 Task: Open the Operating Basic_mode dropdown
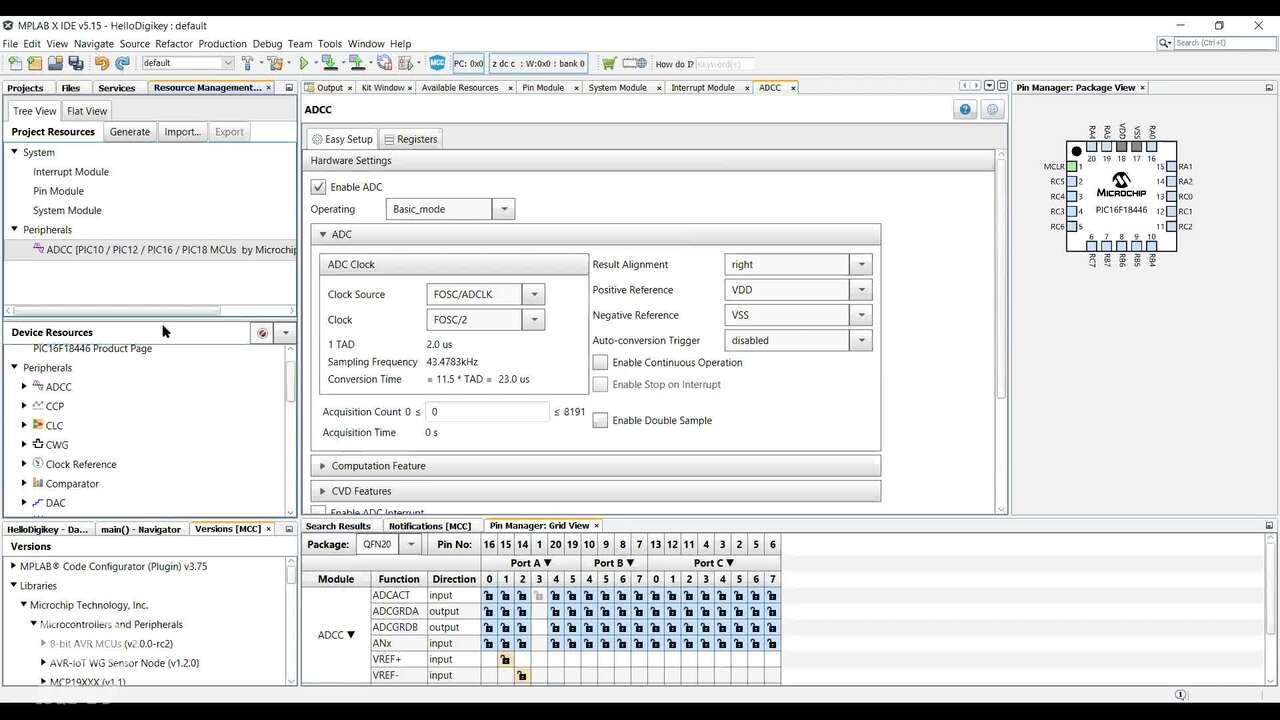point(504,210)
